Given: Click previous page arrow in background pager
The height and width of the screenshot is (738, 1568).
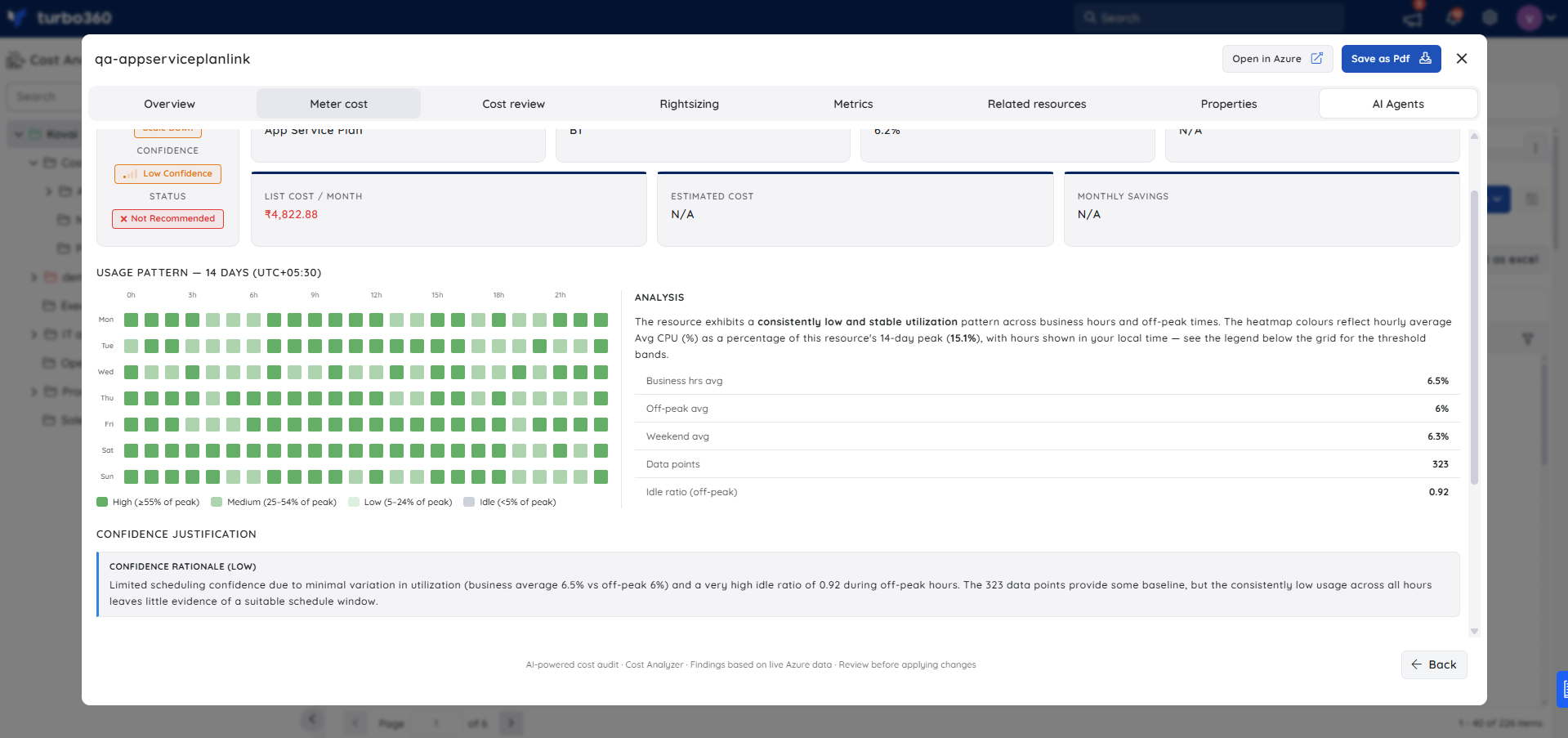Looking at the screenshot, I should (355, 722).
